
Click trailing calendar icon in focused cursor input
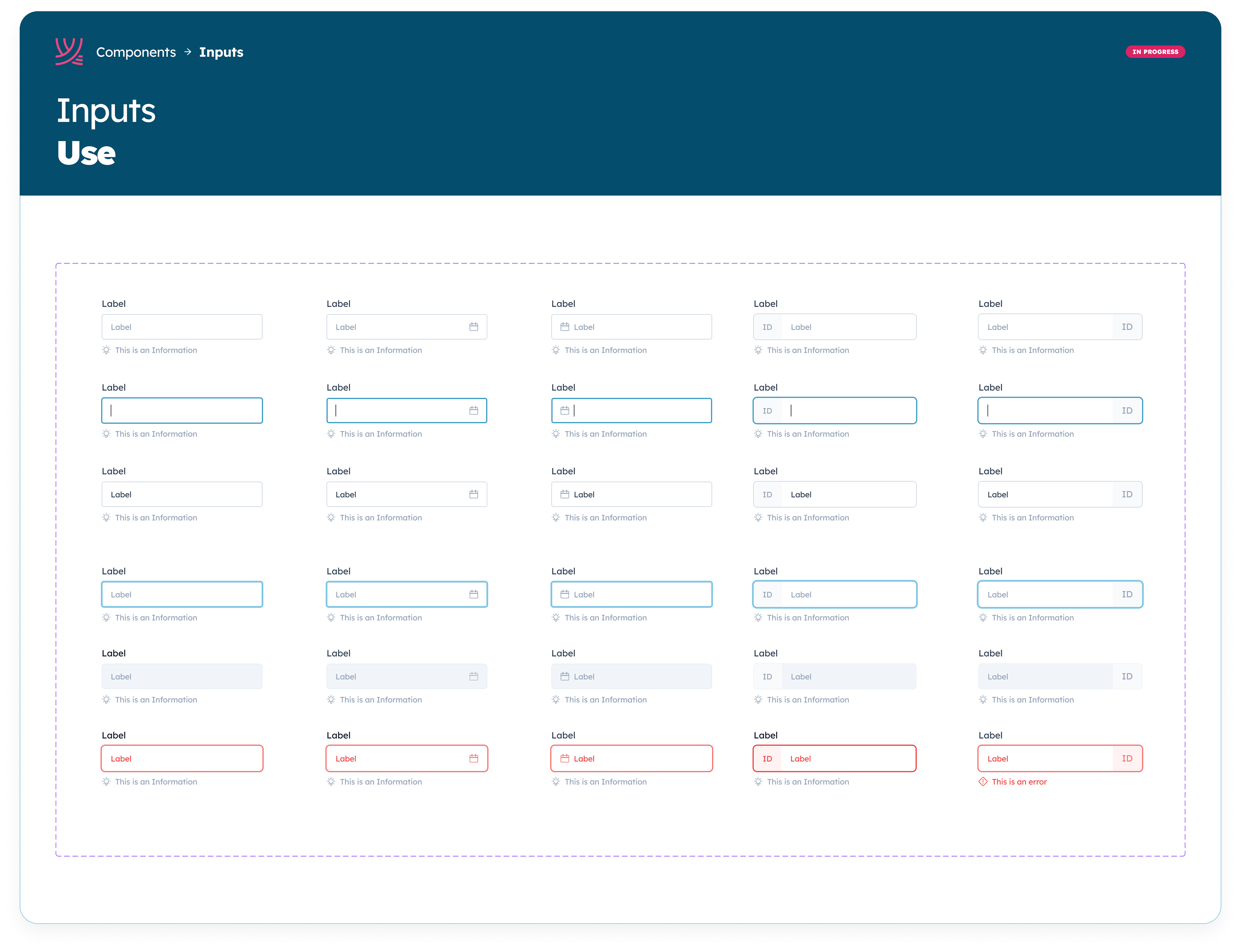pos(474,411)
